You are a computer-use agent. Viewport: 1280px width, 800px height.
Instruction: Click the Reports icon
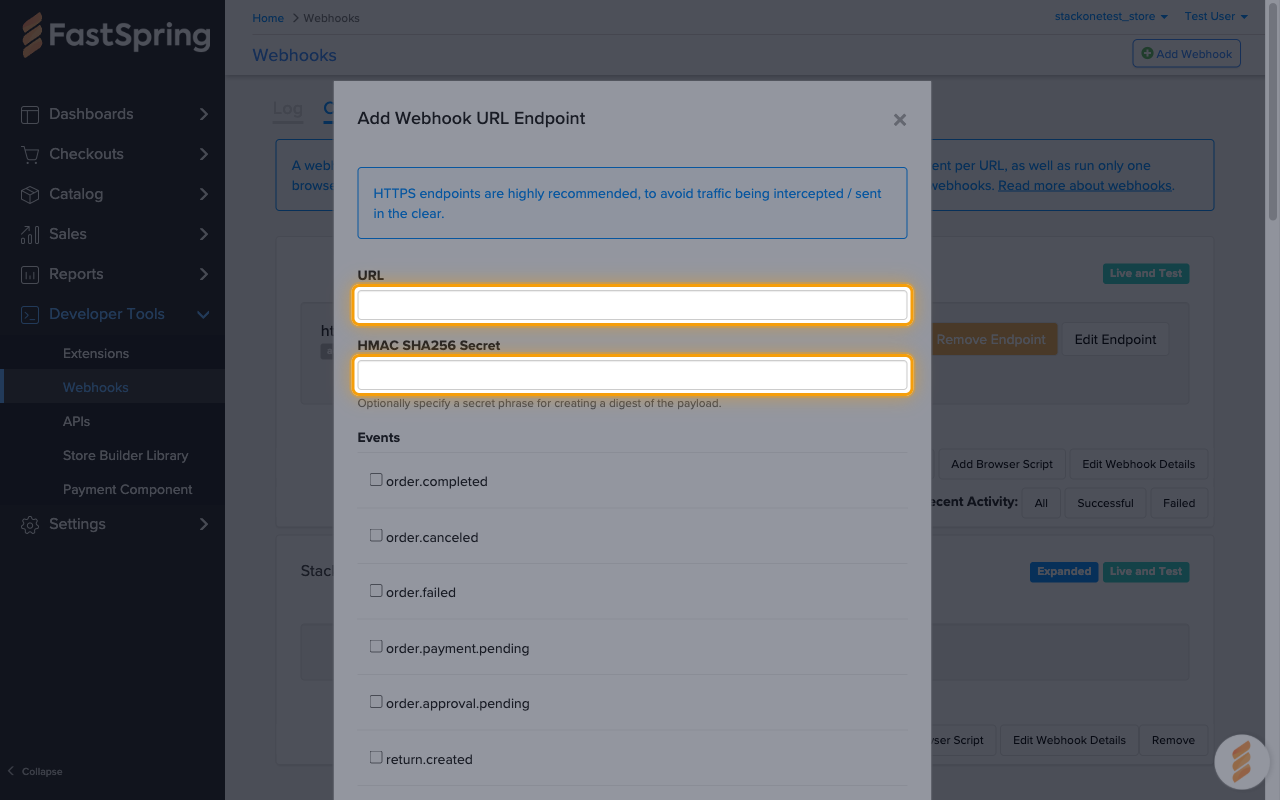tap(30, 274)
